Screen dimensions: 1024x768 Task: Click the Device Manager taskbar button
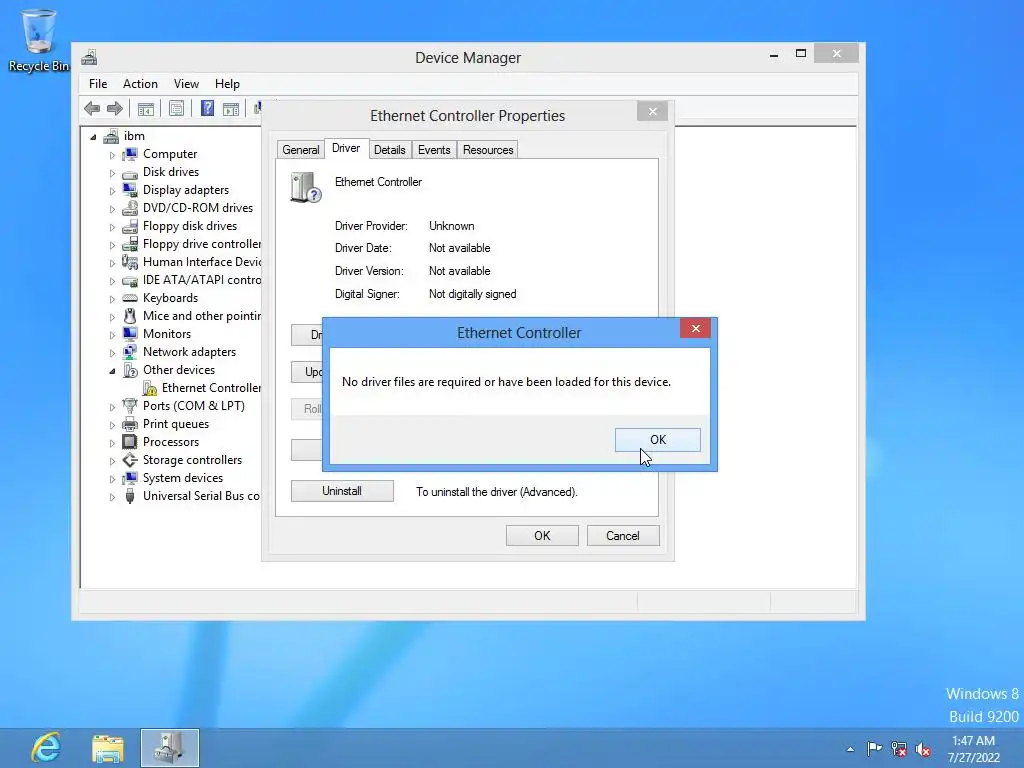click(x=170, y=748)
